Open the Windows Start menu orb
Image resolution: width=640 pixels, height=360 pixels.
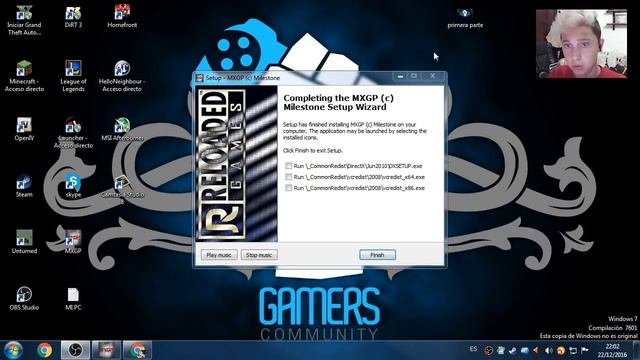click(x=13, y=350)
